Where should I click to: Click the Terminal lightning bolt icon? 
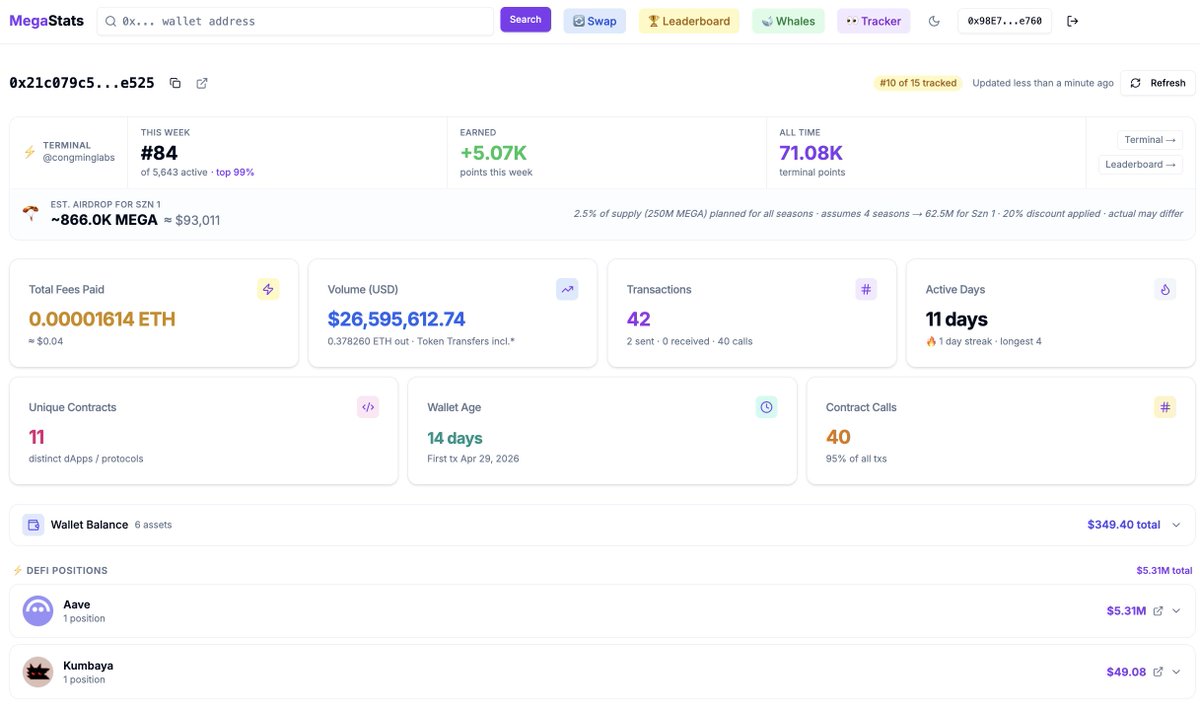pos(29,152)
